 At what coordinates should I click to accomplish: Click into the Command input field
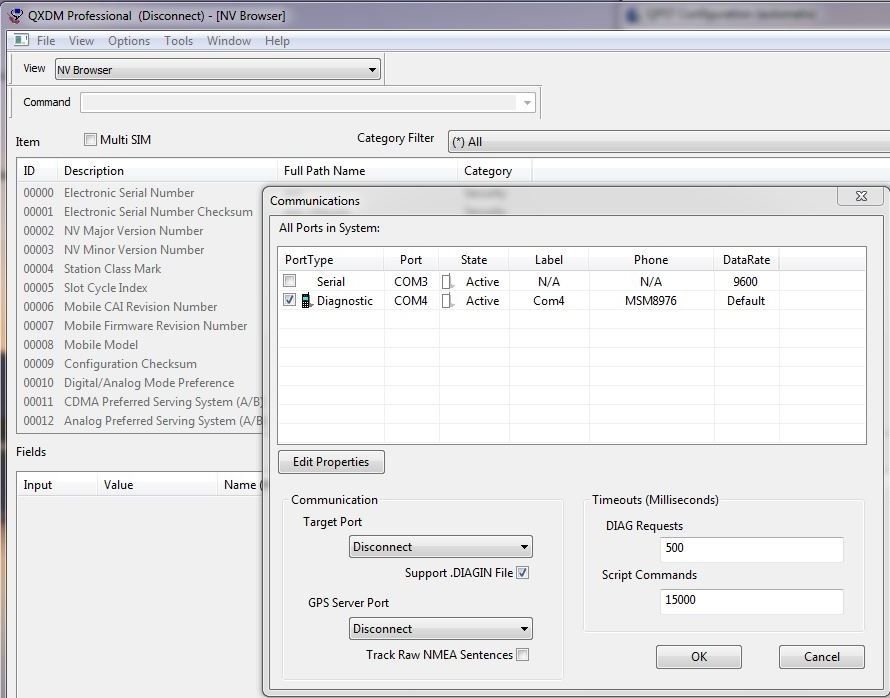299,103
